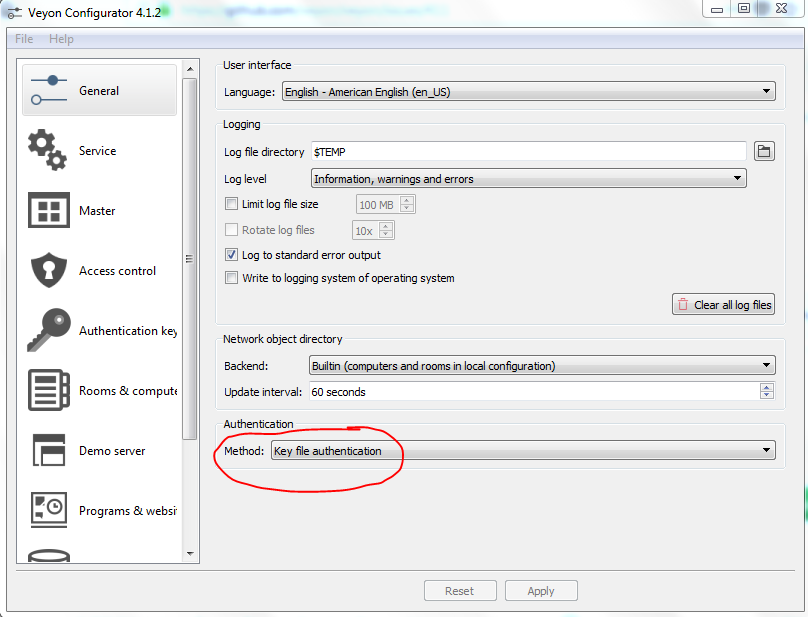Browse for a log file directory
Image resolution: width=808 pixels, height=617 pixels.
(764, 151)
